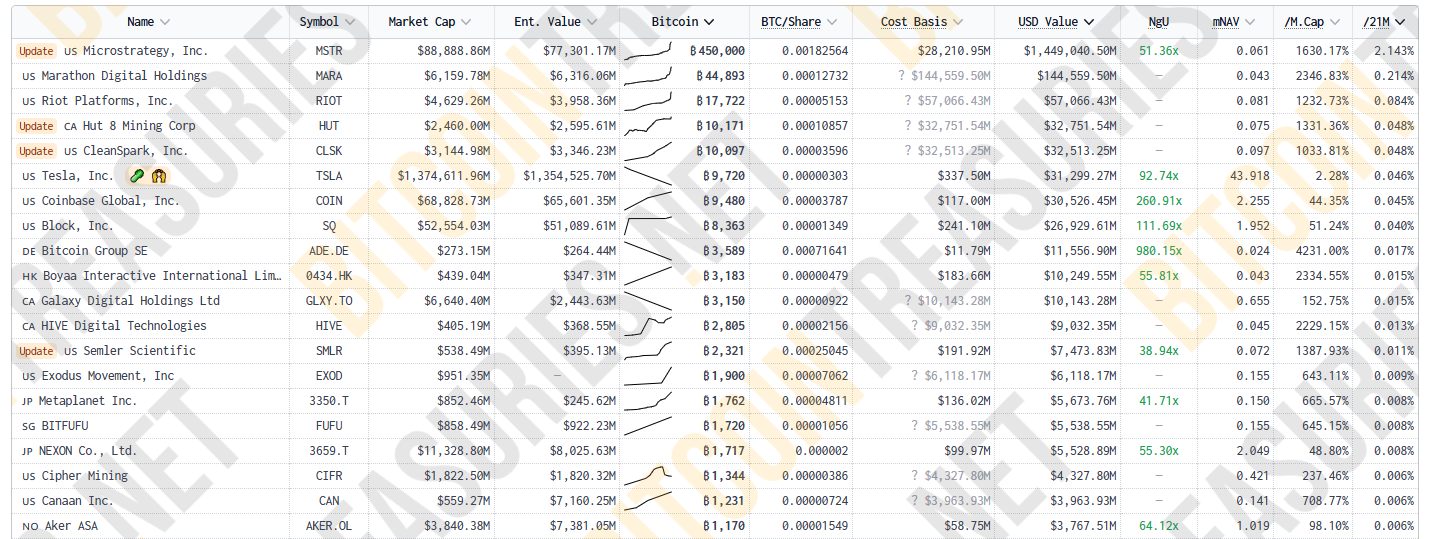The image size is (1433, 539).
Task: Open the Tesla bitcoin holdings sparkline chart
Action: [648, 176]
